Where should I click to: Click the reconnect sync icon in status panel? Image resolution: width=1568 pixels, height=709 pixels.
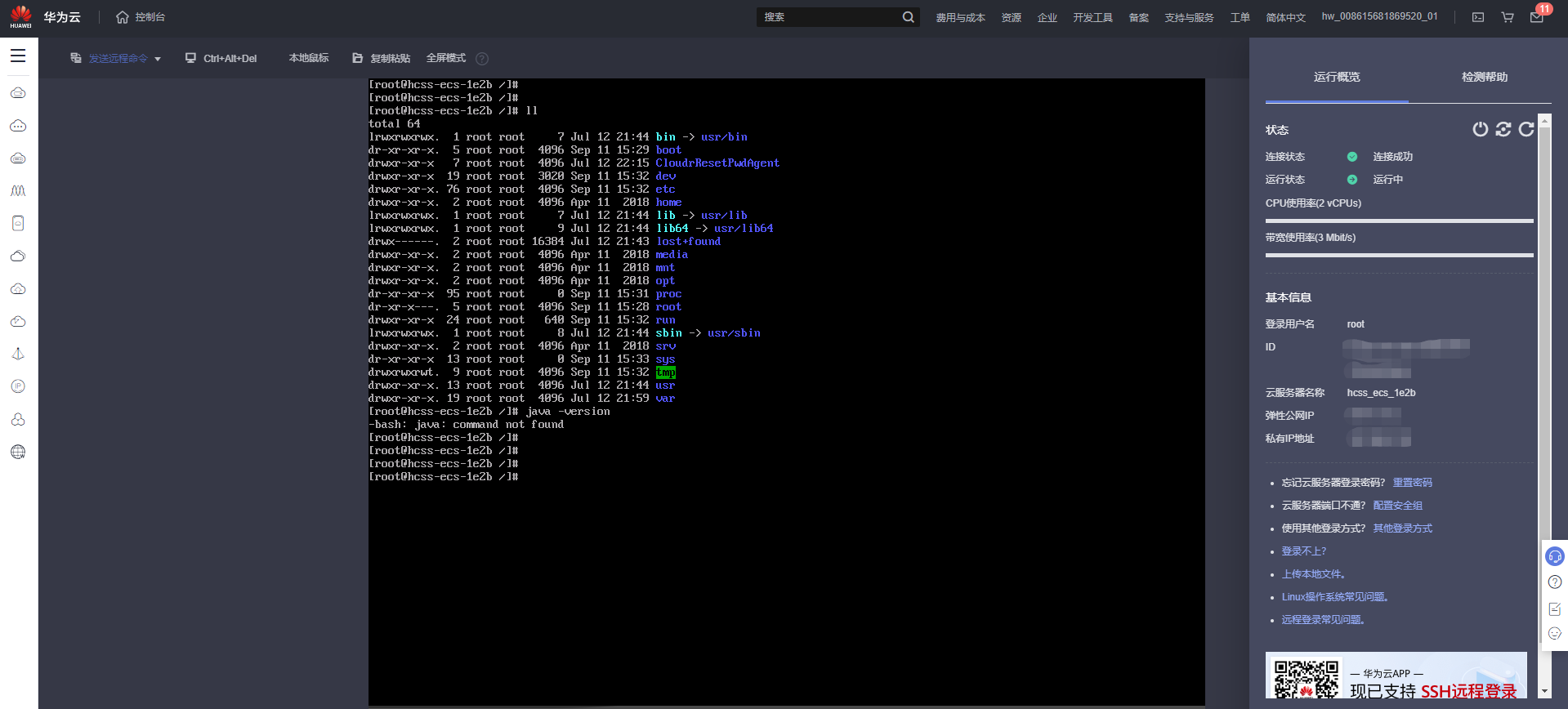click(x=1503, y=129)
